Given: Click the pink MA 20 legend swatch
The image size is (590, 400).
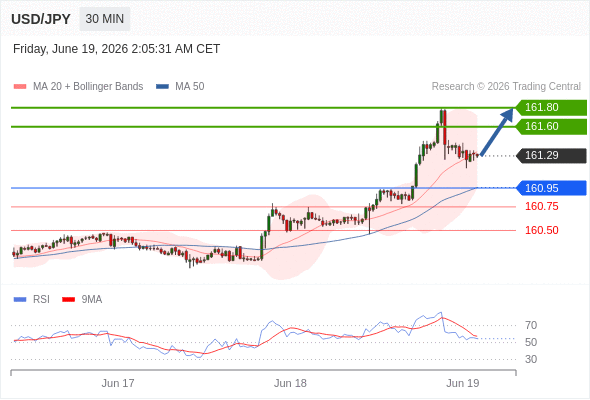Looking at the screenshot, I should [x=20, y=87].
